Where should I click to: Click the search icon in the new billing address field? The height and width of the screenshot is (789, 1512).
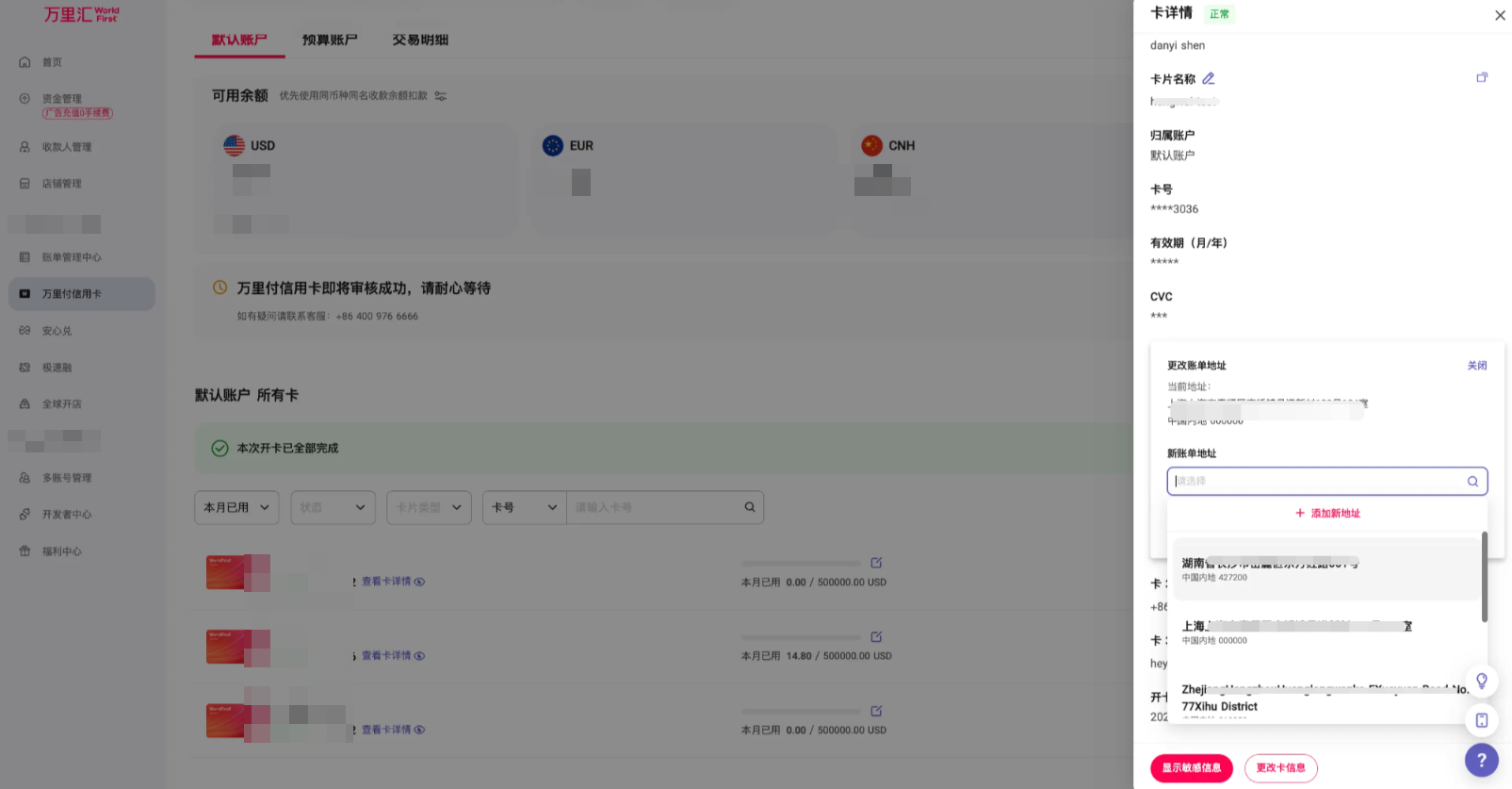[x=1472, y=482]
